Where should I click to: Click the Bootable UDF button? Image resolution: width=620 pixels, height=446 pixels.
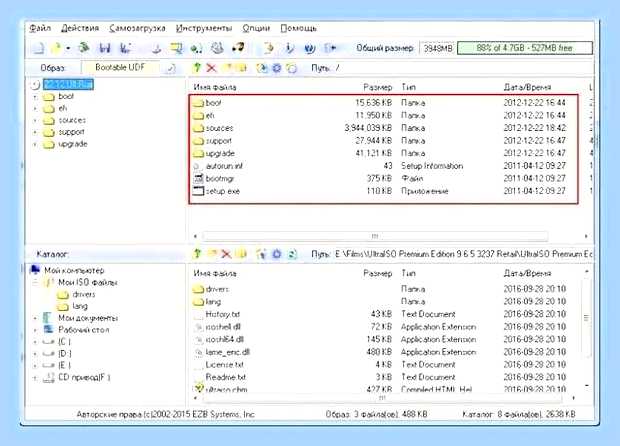[120, 68]
